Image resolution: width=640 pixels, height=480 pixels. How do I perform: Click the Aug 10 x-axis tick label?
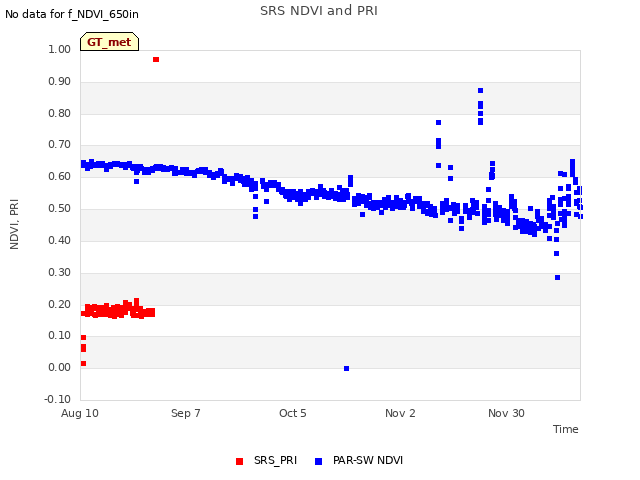[x=80, y=413]
